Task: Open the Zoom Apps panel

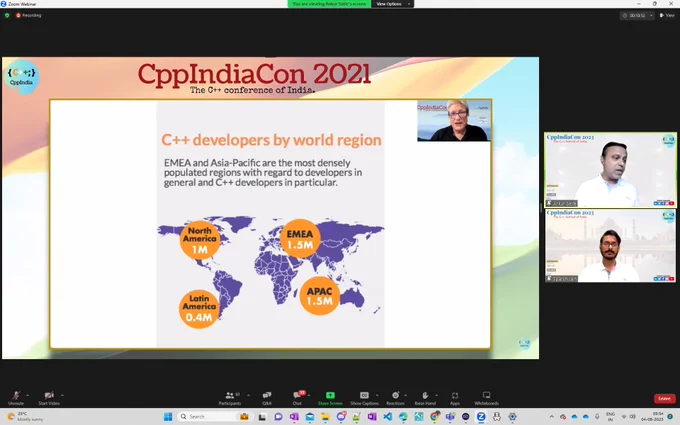Action: click(x=454, y=397)
